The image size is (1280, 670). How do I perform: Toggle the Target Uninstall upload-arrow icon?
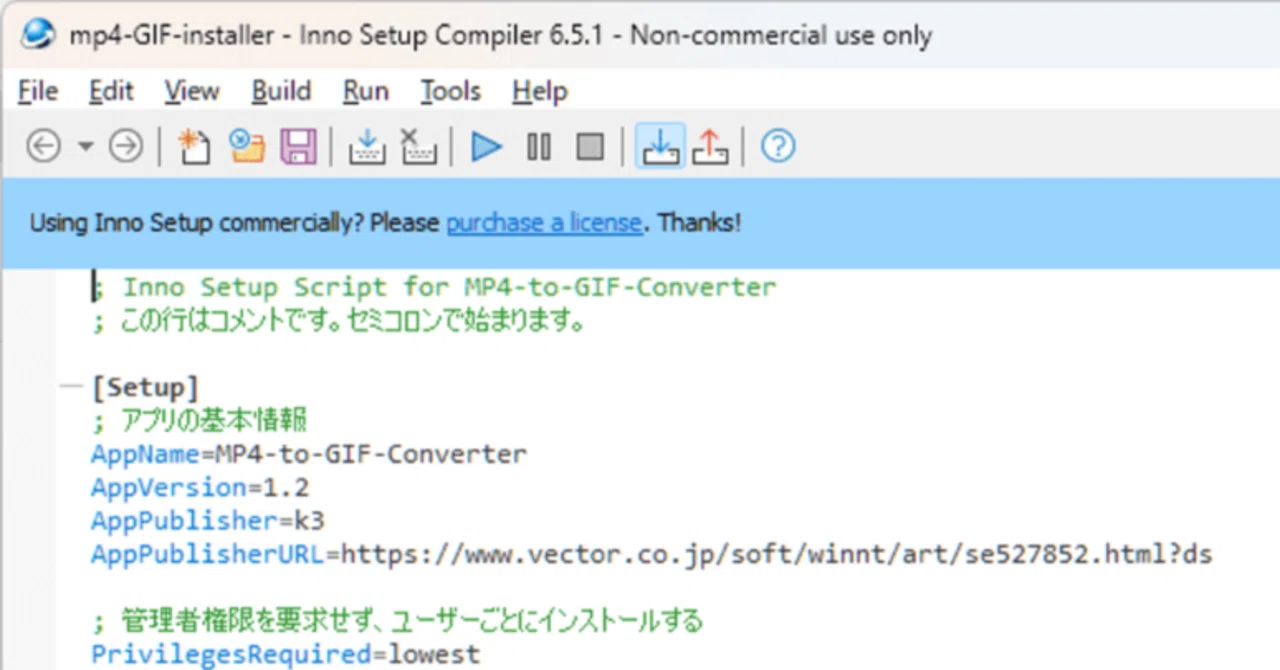click(710, 147)
